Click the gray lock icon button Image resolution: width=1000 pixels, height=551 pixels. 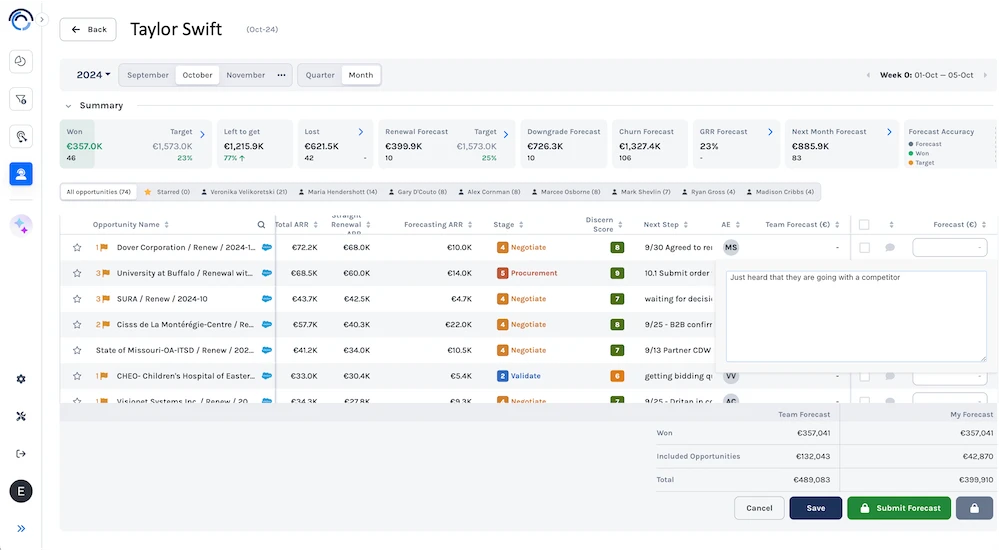[x=974, y=508]
